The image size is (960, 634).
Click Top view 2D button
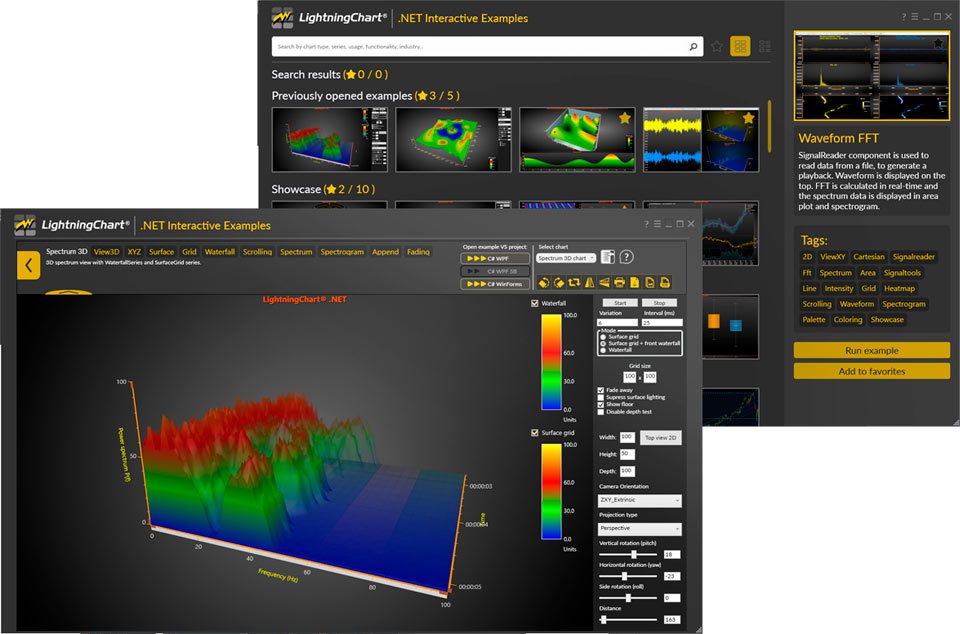(661, 438)
